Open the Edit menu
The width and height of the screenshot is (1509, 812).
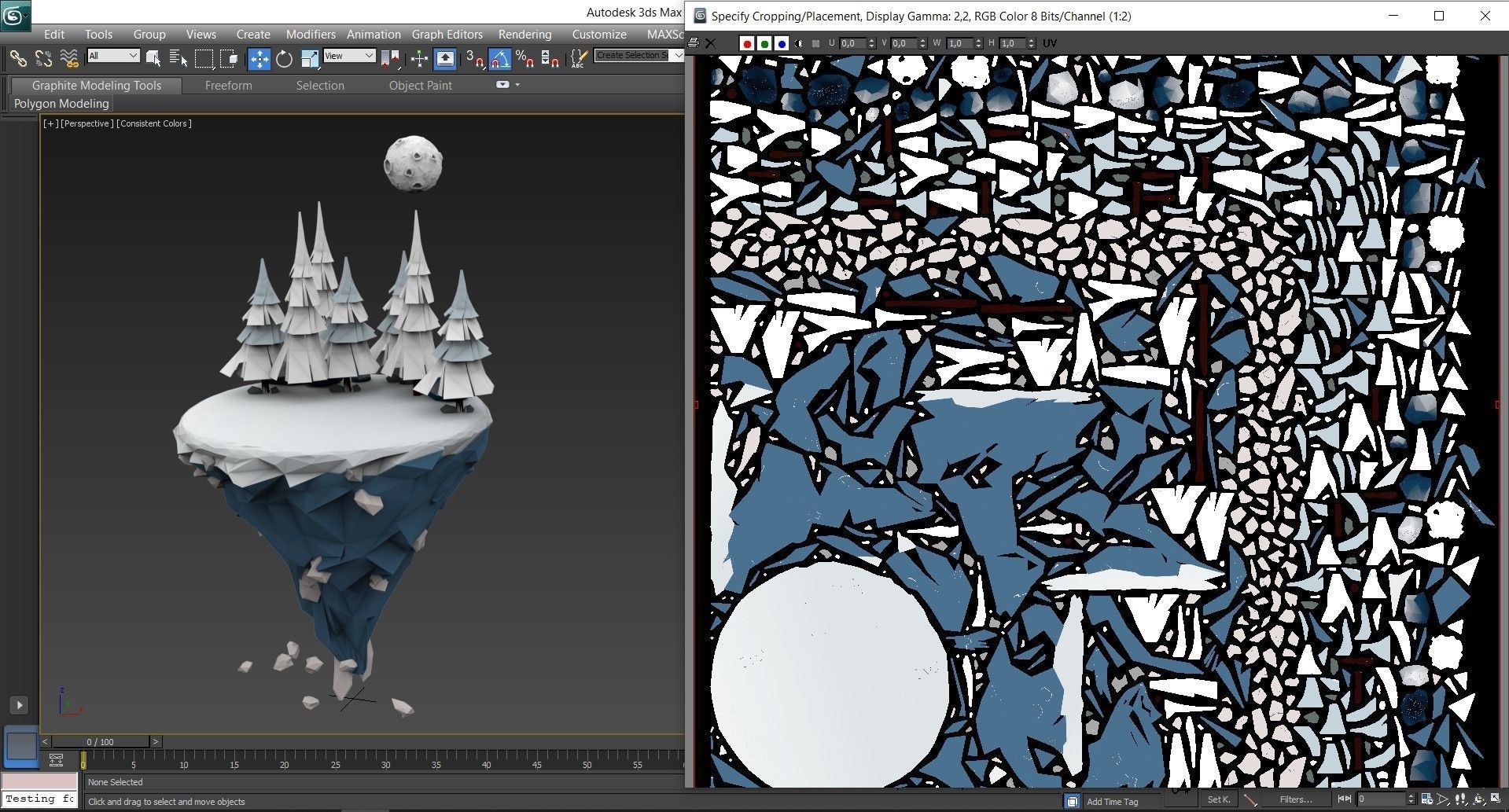[x=54, y=35]
